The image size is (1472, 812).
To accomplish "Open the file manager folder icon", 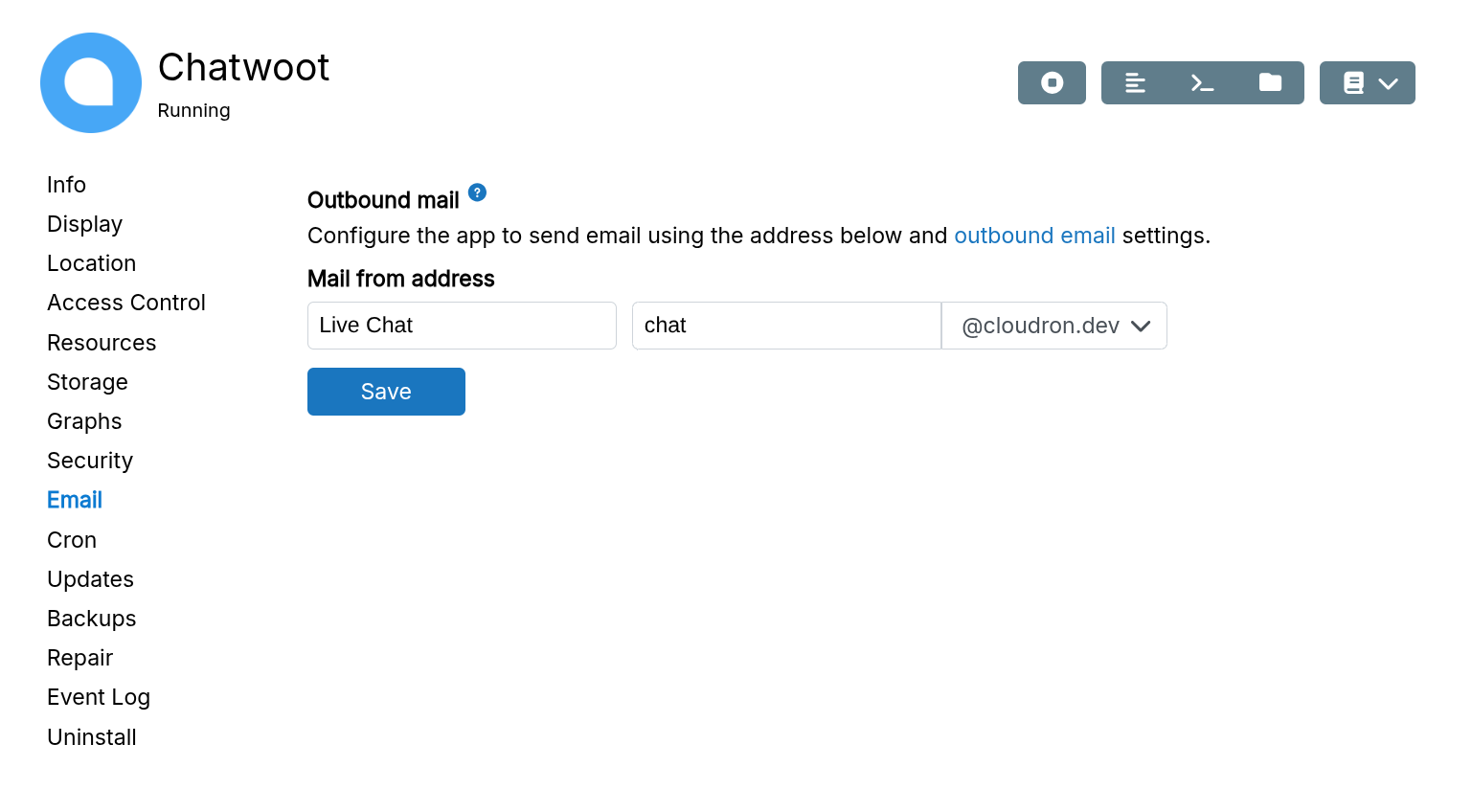I will click(1270, 83).
